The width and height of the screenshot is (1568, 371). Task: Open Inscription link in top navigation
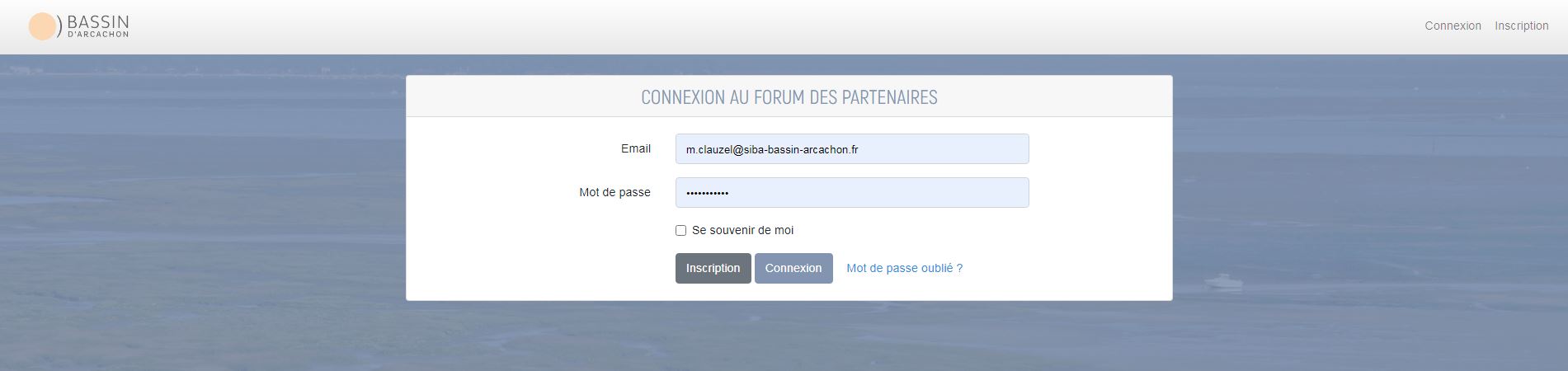point(1521,26)
